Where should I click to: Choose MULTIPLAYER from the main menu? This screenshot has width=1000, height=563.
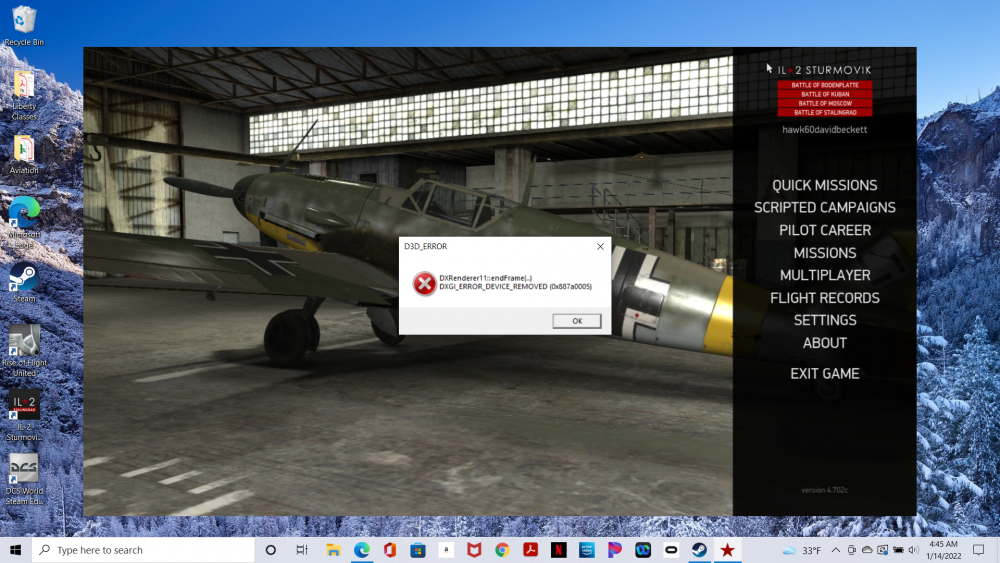(x=825, y=275)
